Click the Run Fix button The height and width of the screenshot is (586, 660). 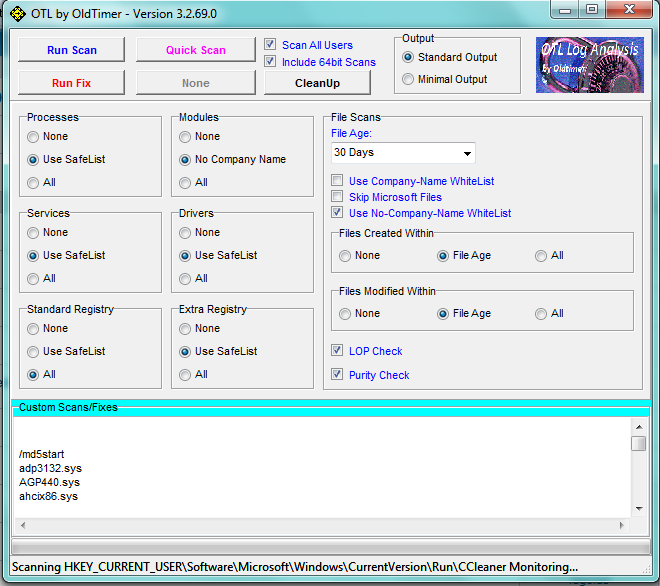coord(72,83)
